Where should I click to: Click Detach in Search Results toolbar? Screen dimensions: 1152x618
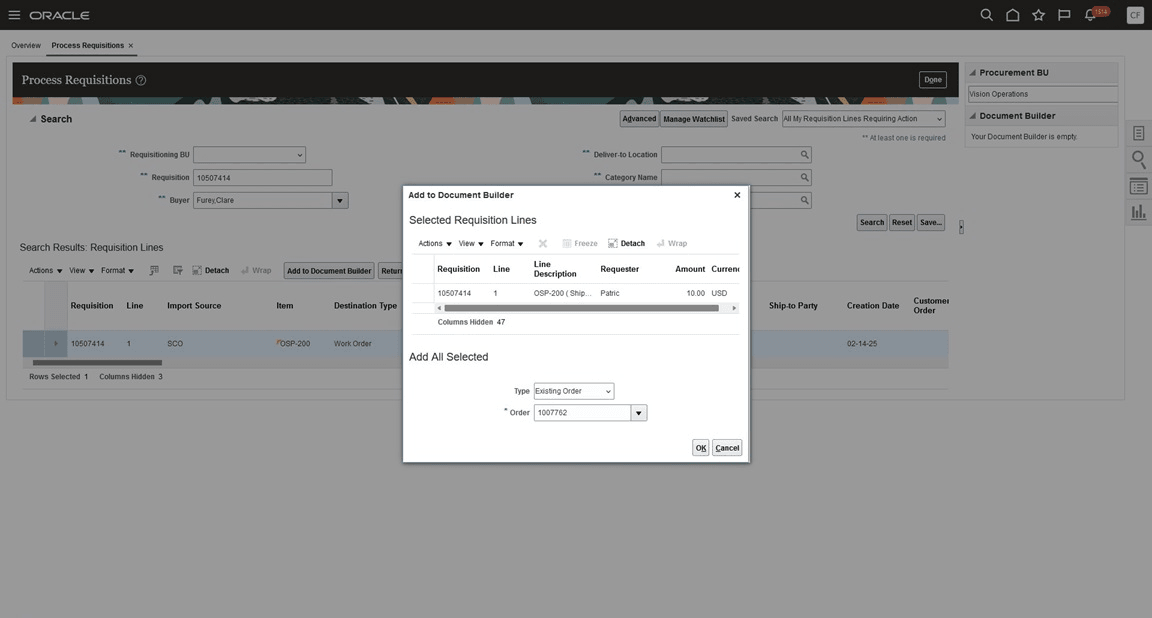[210, 270]
